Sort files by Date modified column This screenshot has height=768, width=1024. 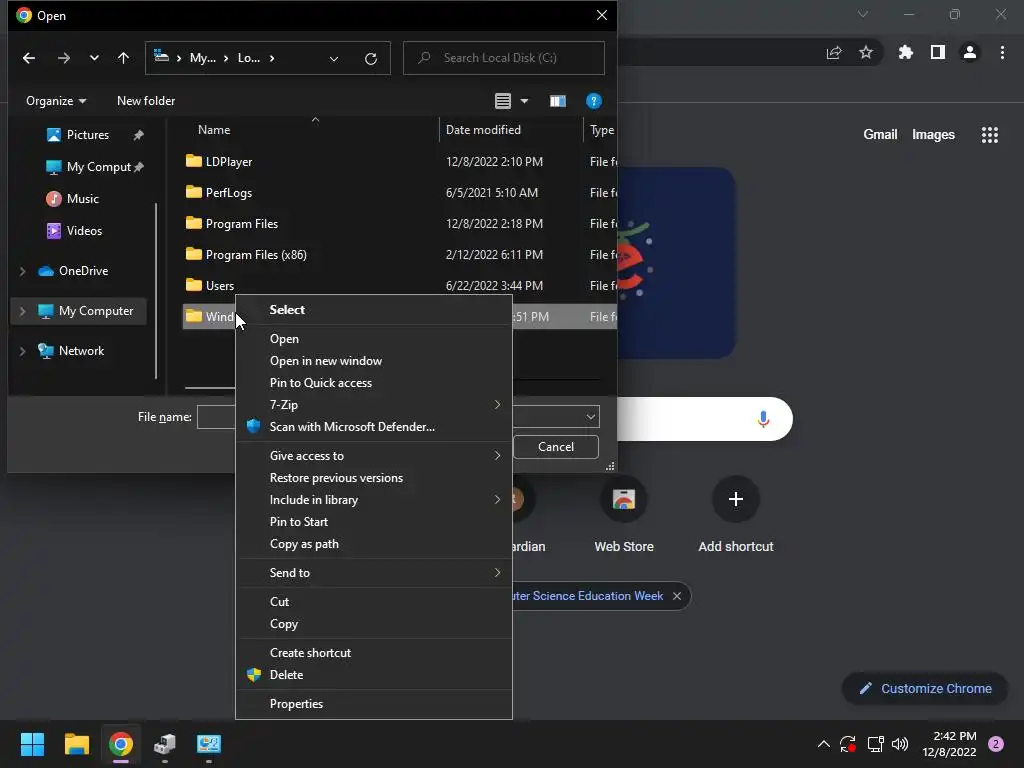point(483,130)
